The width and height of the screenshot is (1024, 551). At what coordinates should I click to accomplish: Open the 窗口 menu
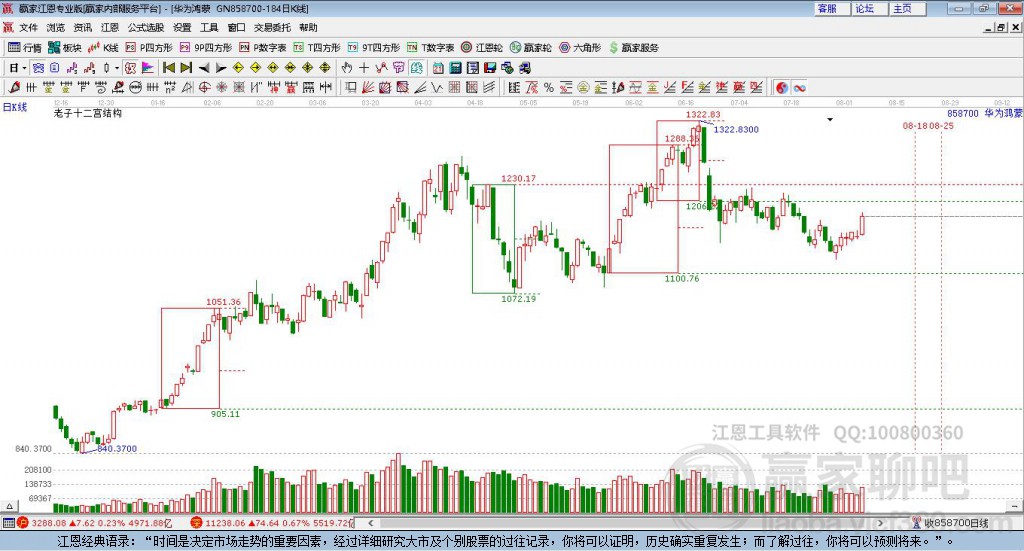pos(236,27)
